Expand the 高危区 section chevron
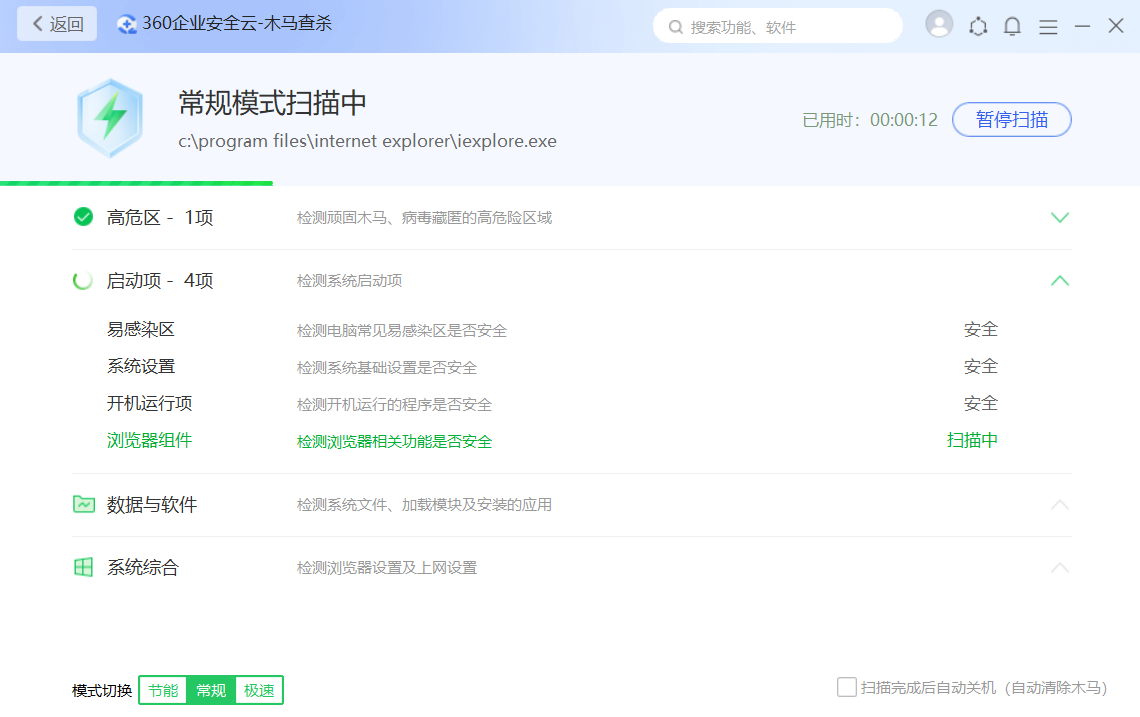The image size is (1140, 717). [x=1060, y=217]
